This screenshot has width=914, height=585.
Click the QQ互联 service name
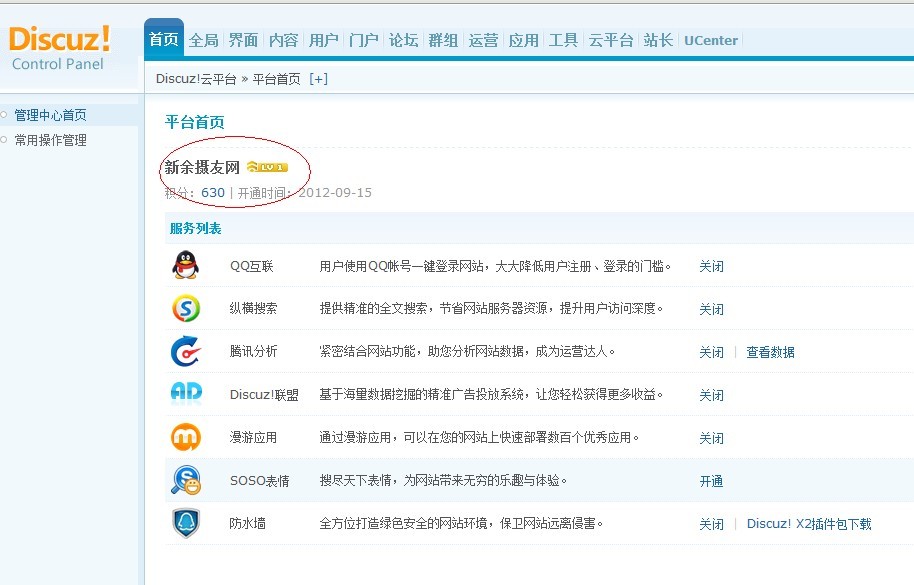(251, 266)
